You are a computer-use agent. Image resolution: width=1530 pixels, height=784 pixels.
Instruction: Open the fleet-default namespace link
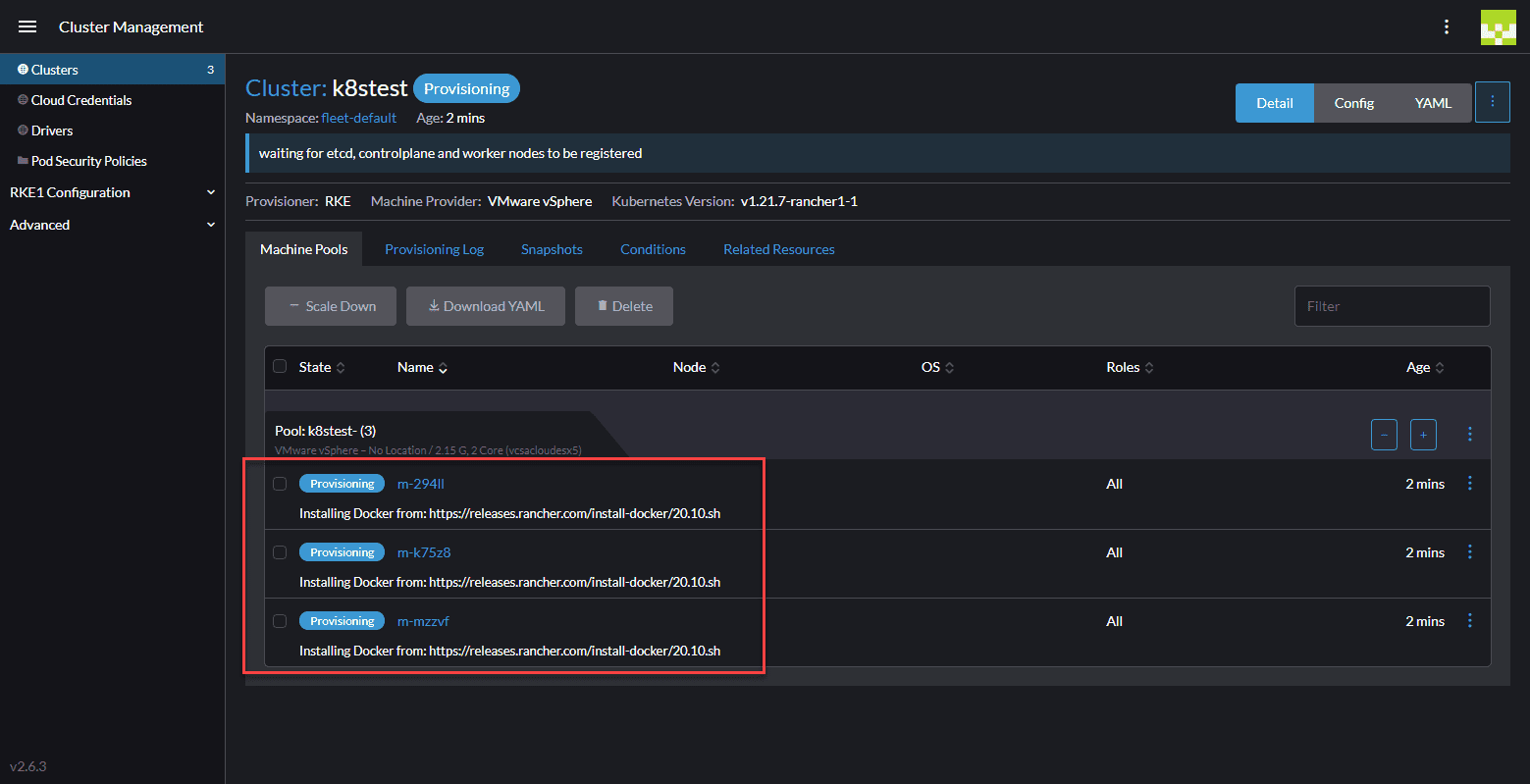point(358,118)
